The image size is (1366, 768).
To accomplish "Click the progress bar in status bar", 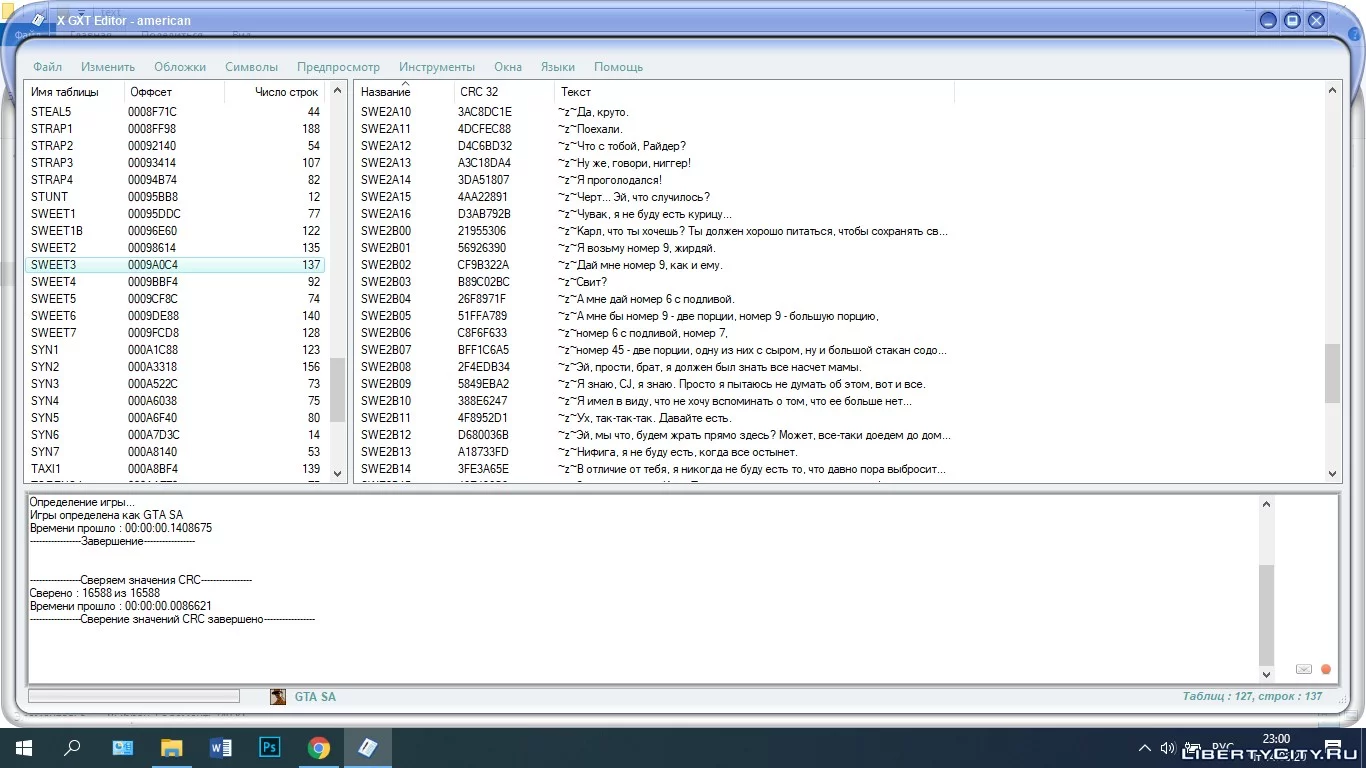I will click(x=134, y=696).
